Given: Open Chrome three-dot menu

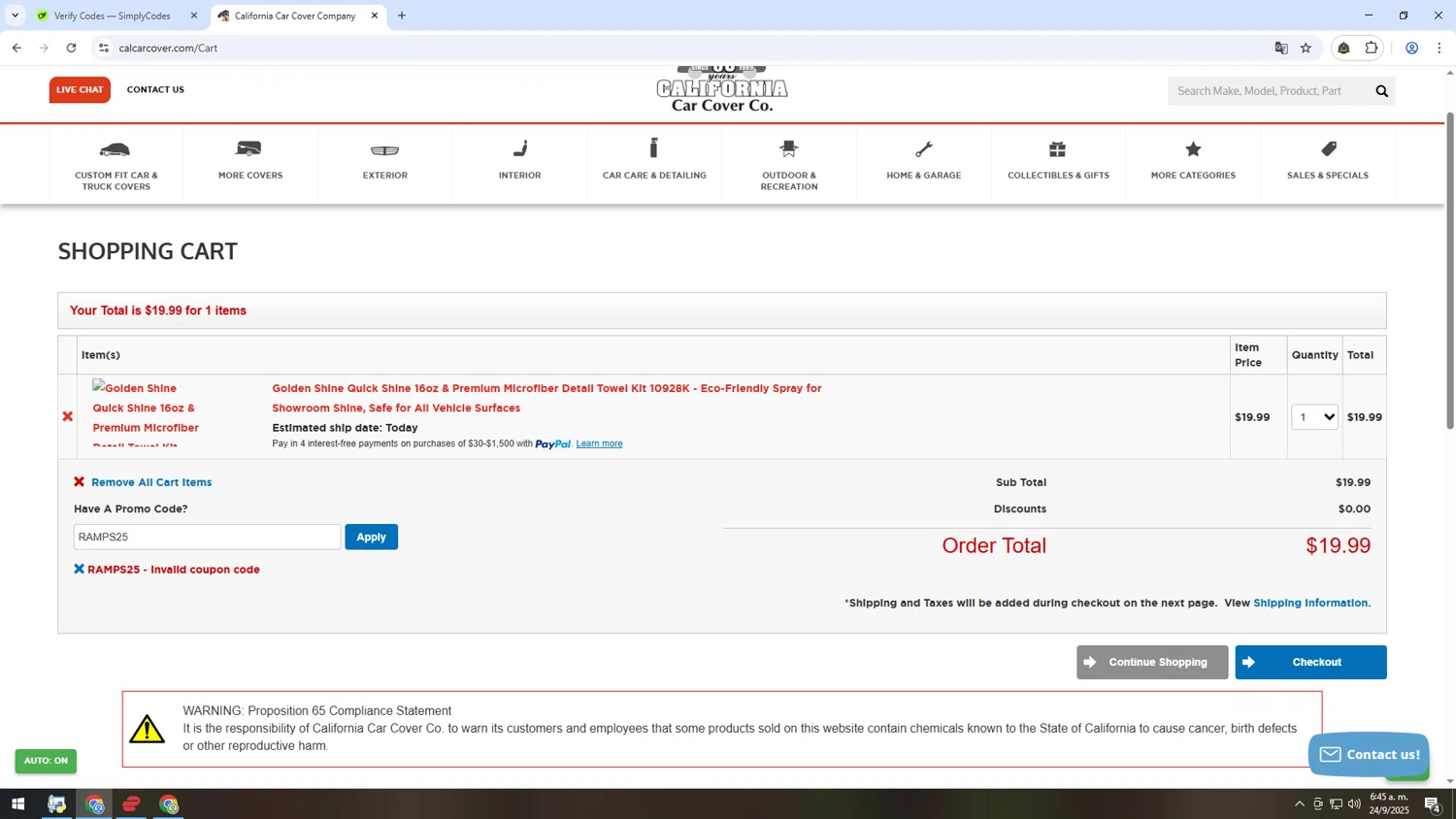Looking at the screenshot, I should (x=1439, y=48).
